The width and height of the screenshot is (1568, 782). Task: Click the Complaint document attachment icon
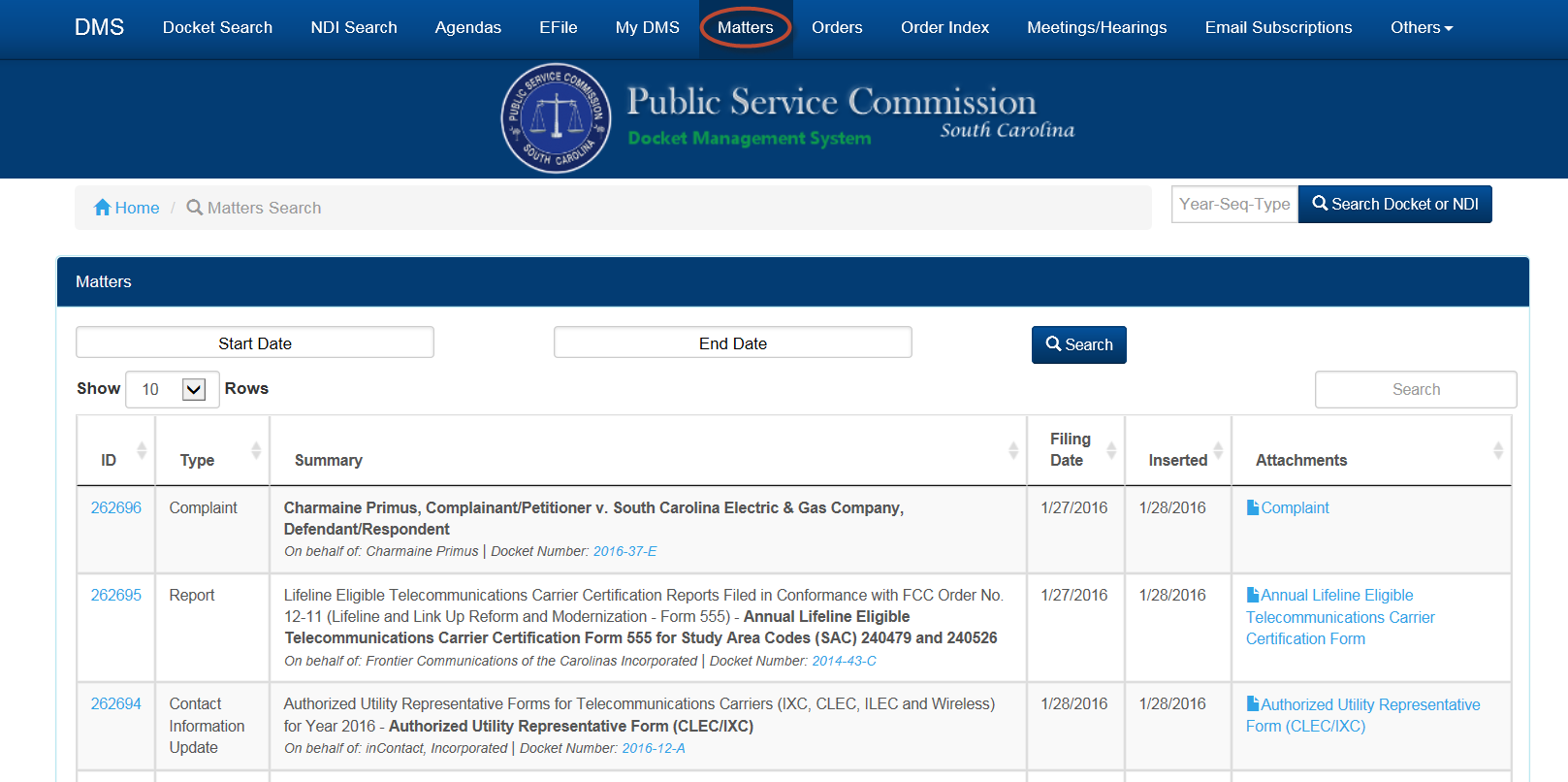click(1252, 507)
